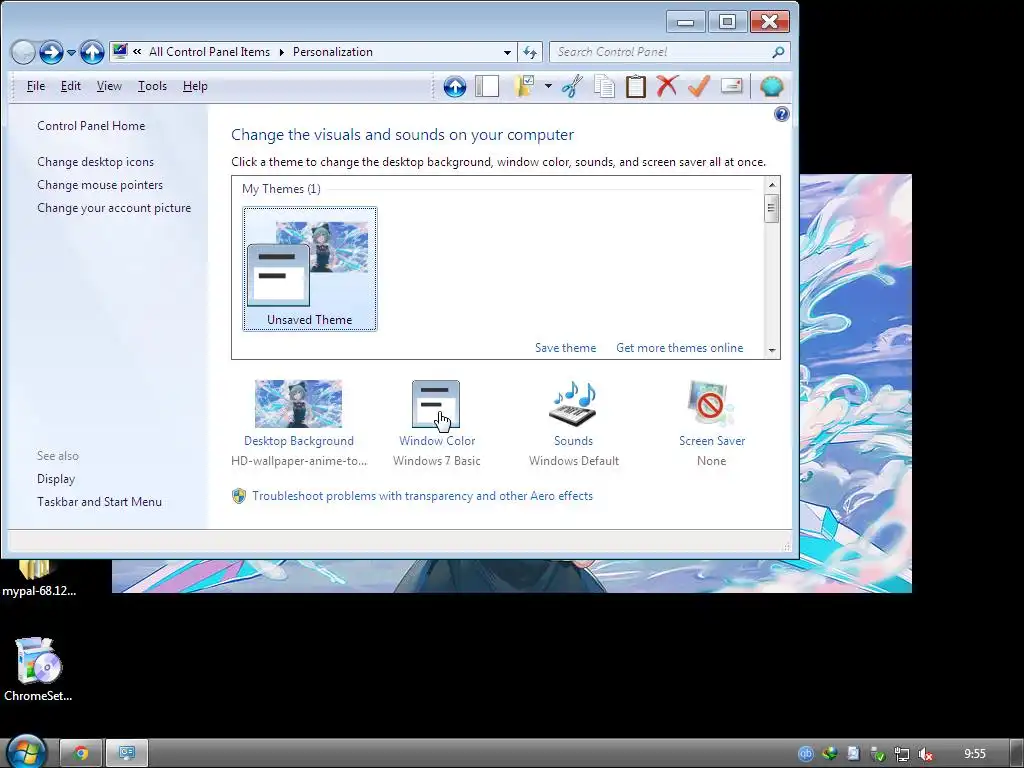This screenshot has height=768, width=1024.
Task: Open Taskbar and Start Menu link
Action: (x=99, y=502)
